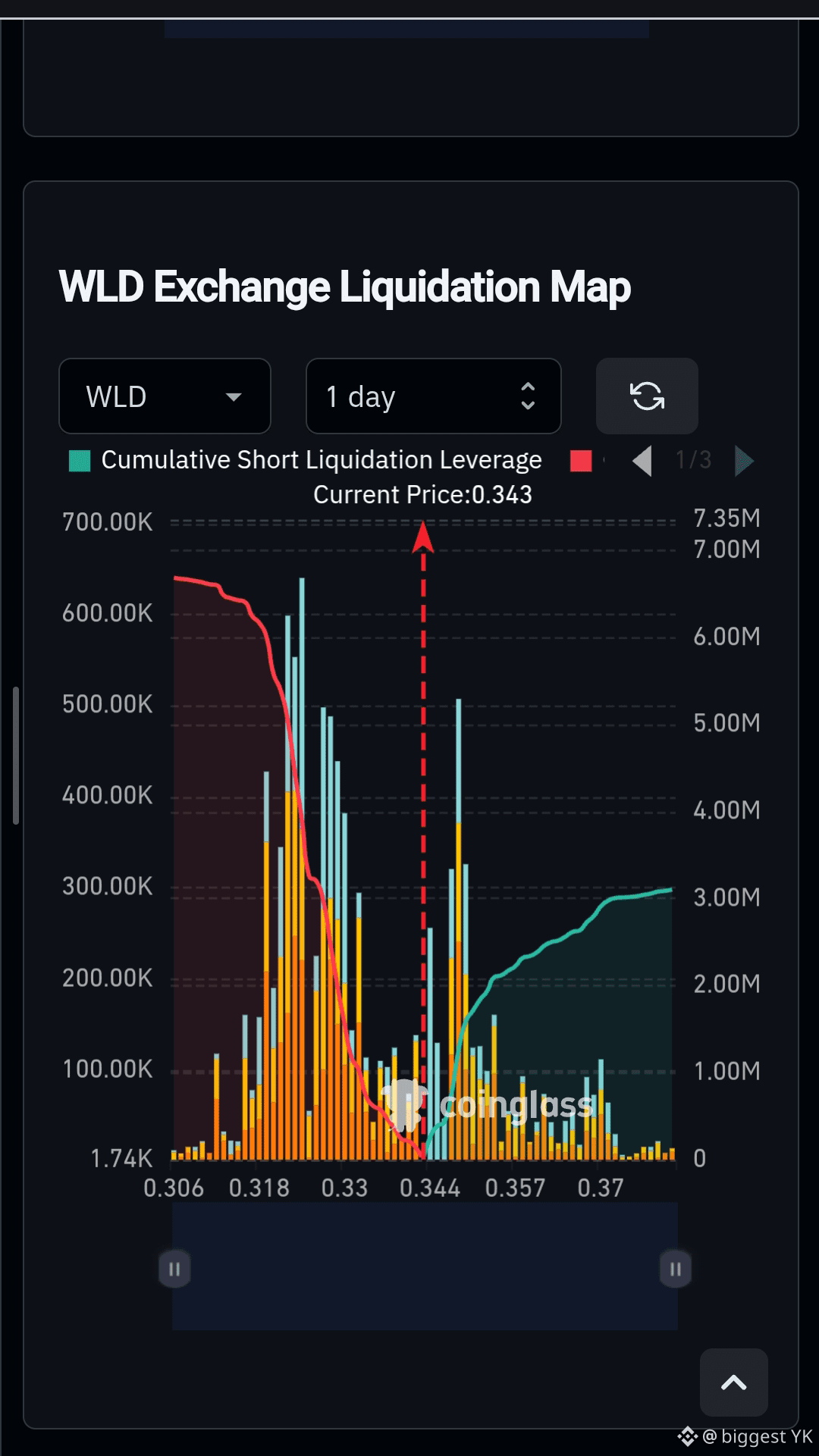The height and width of the screenshot is (1456, 819).
Task: Click the Current Price:0.343 label
Action: pos(423,495)
